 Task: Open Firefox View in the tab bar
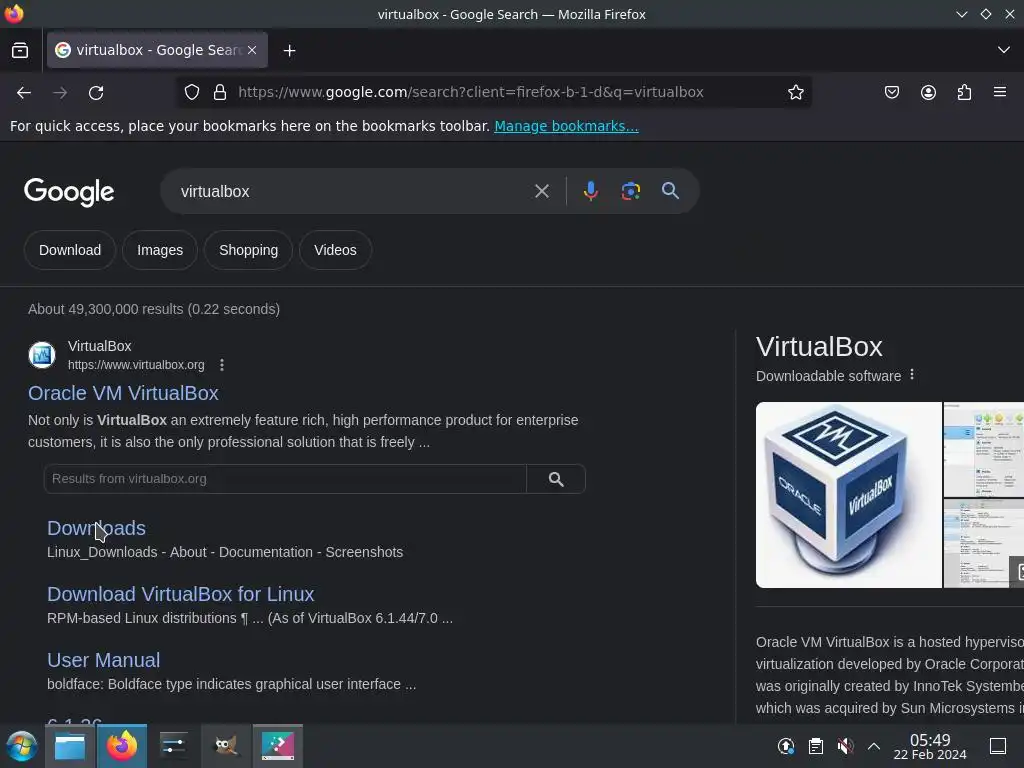pyautogui.click(x=20, y=50)
